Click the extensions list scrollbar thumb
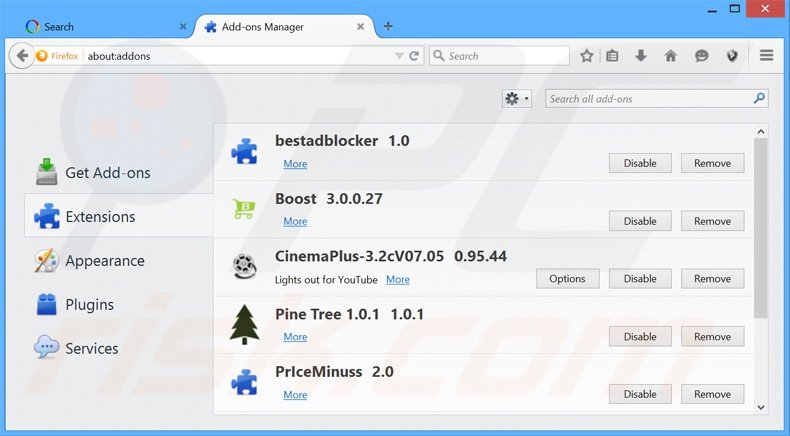 pyautogui.click(x=761, y=228)
